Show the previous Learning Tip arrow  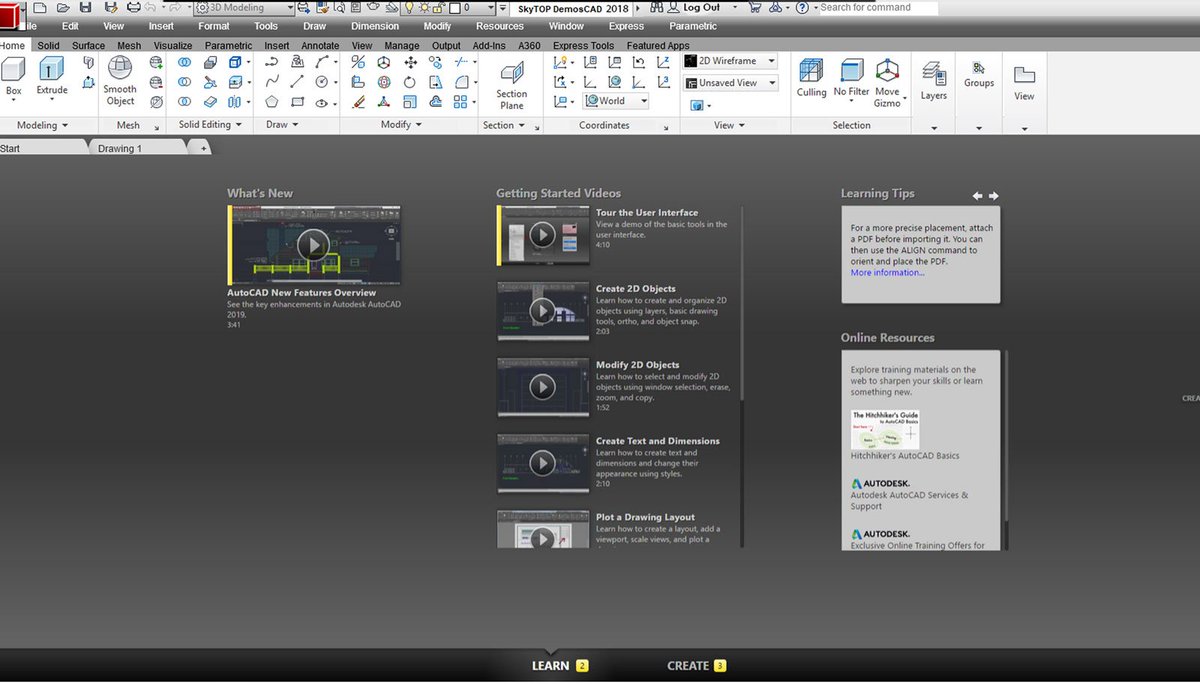click(x=978, y=196)
